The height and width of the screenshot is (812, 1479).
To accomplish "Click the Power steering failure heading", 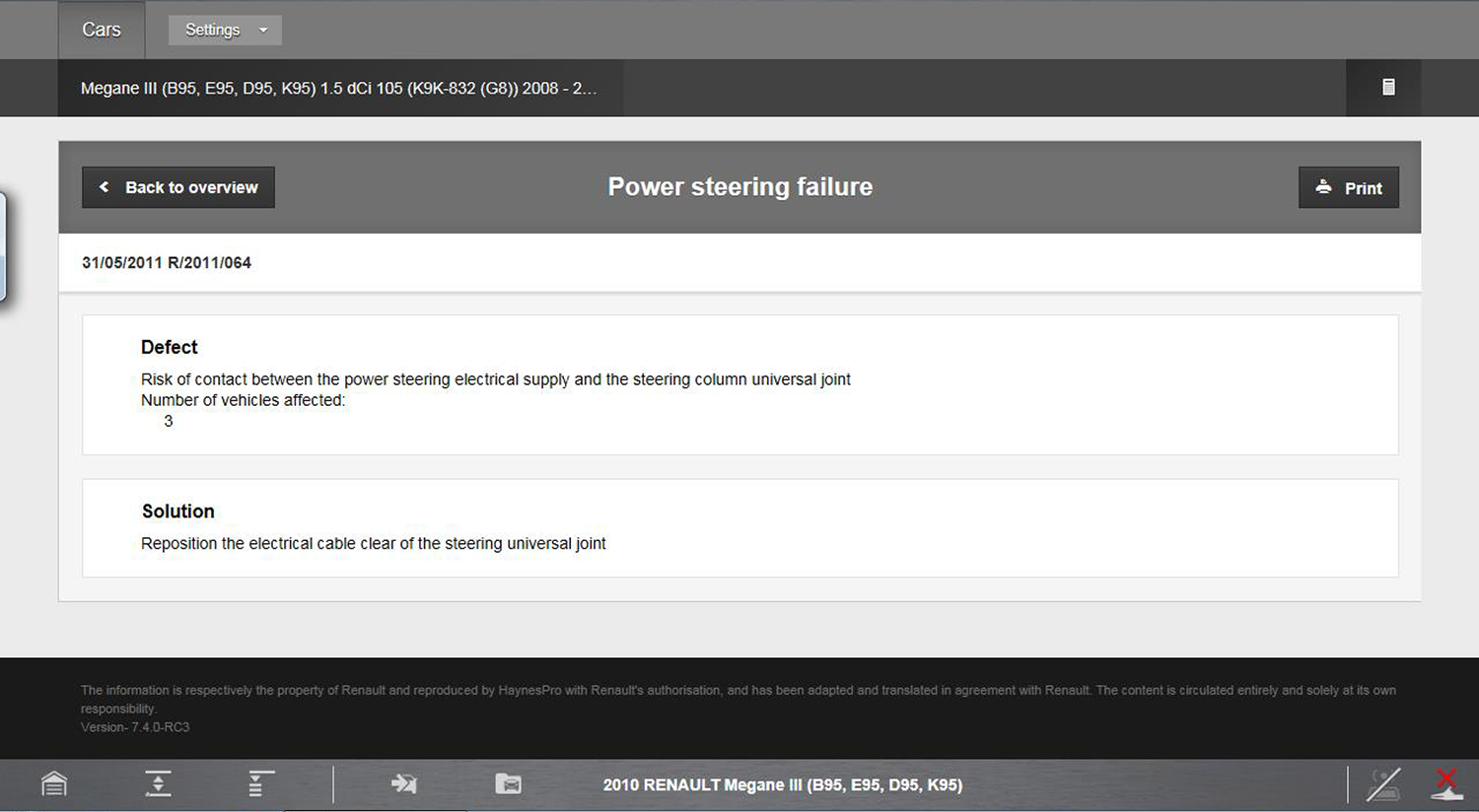I will [x=739, y=187].
